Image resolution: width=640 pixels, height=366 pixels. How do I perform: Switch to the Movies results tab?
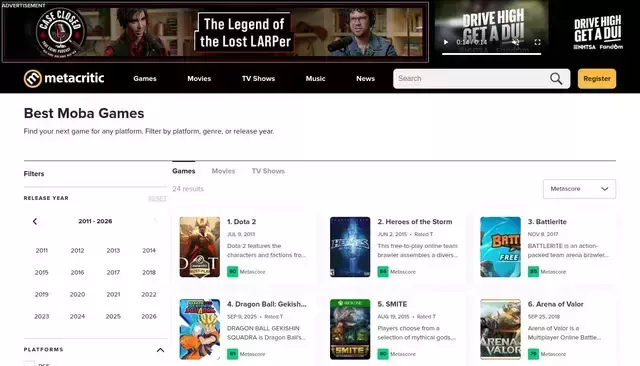pos(223,171)
